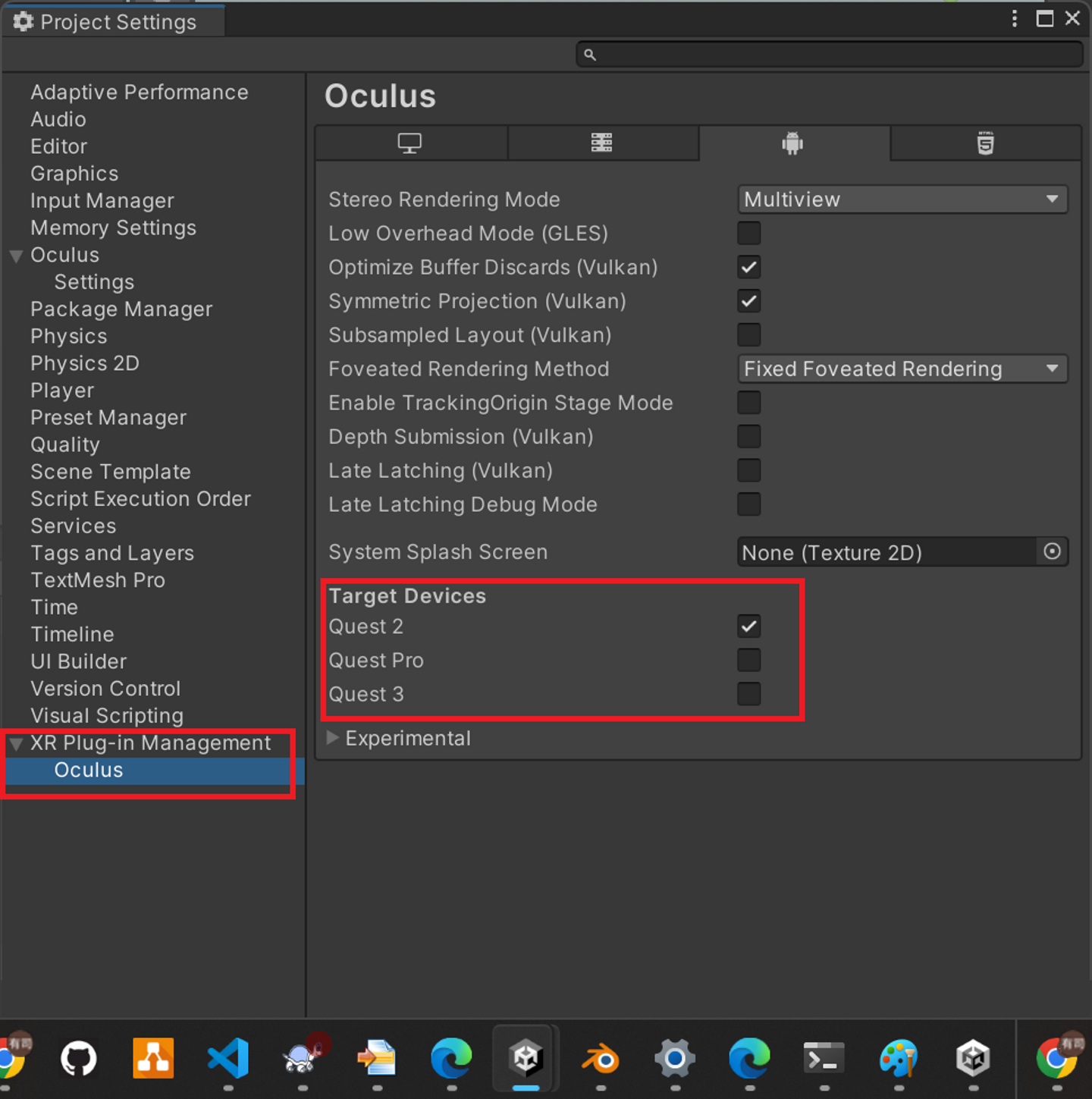
Task: Enable Low Overhead Mode (GLES) checkbox
Action: [x=748, y=233]
